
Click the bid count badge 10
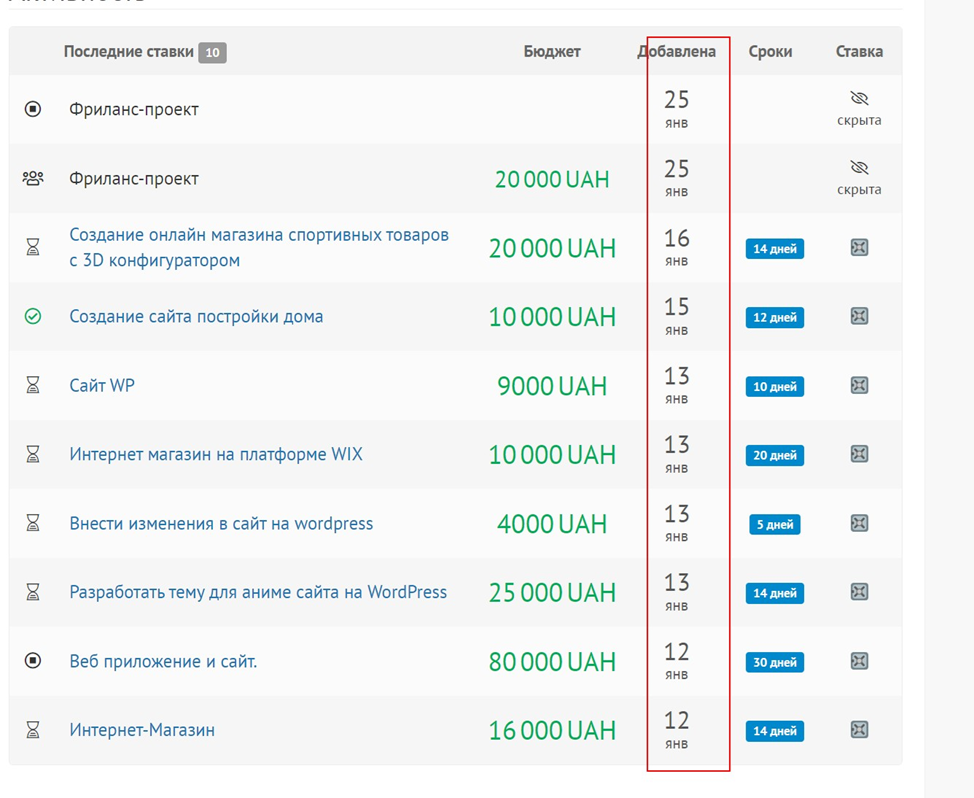pos(212,52)
